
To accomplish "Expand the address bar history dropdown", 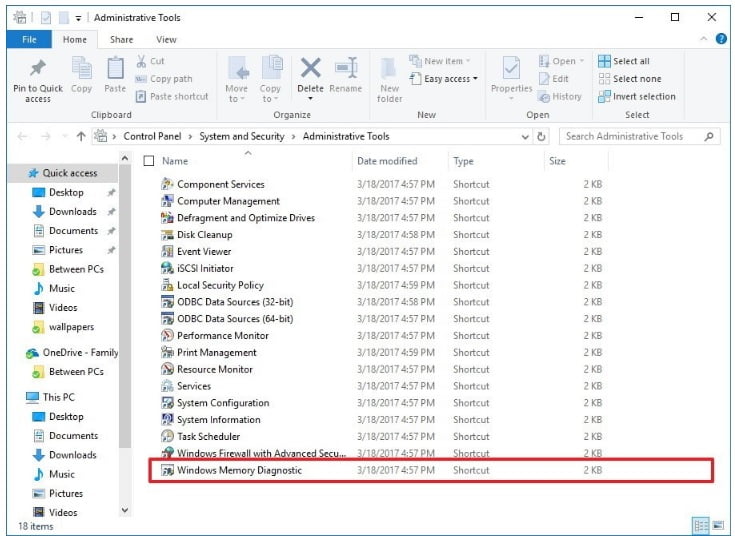I will [525, 136].
